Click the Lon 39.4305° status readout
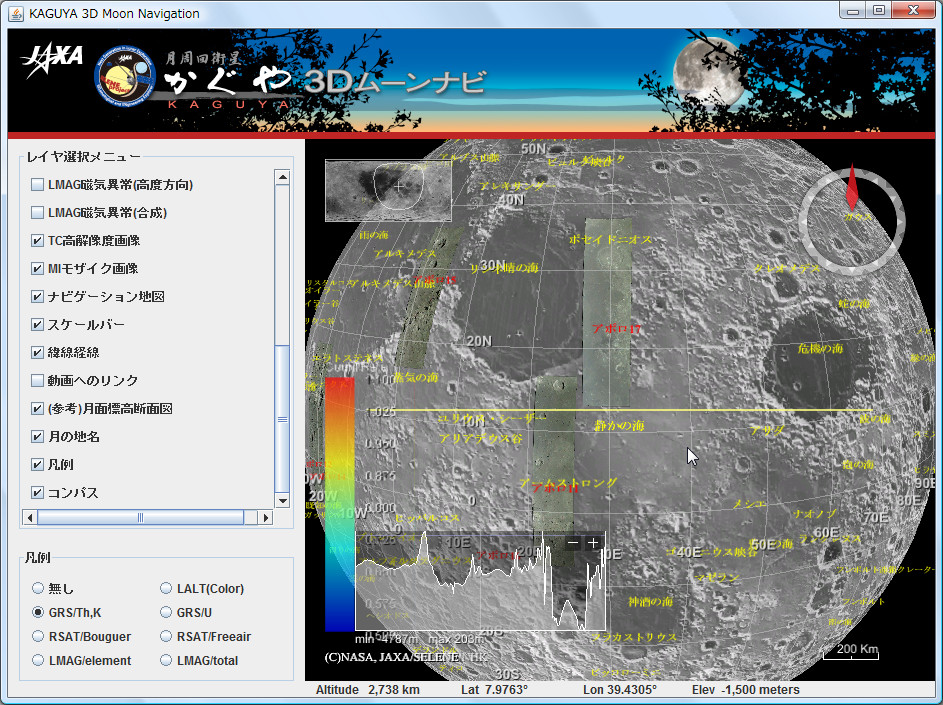 pos(620,690)
